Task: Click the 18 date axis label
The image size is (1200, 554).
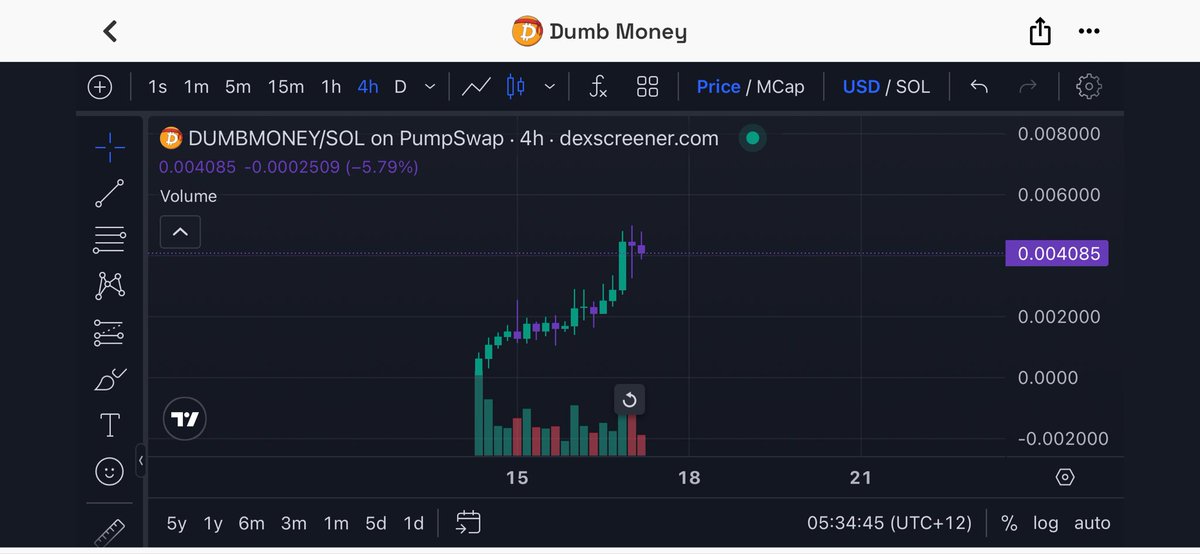Action: pos(689,478)
